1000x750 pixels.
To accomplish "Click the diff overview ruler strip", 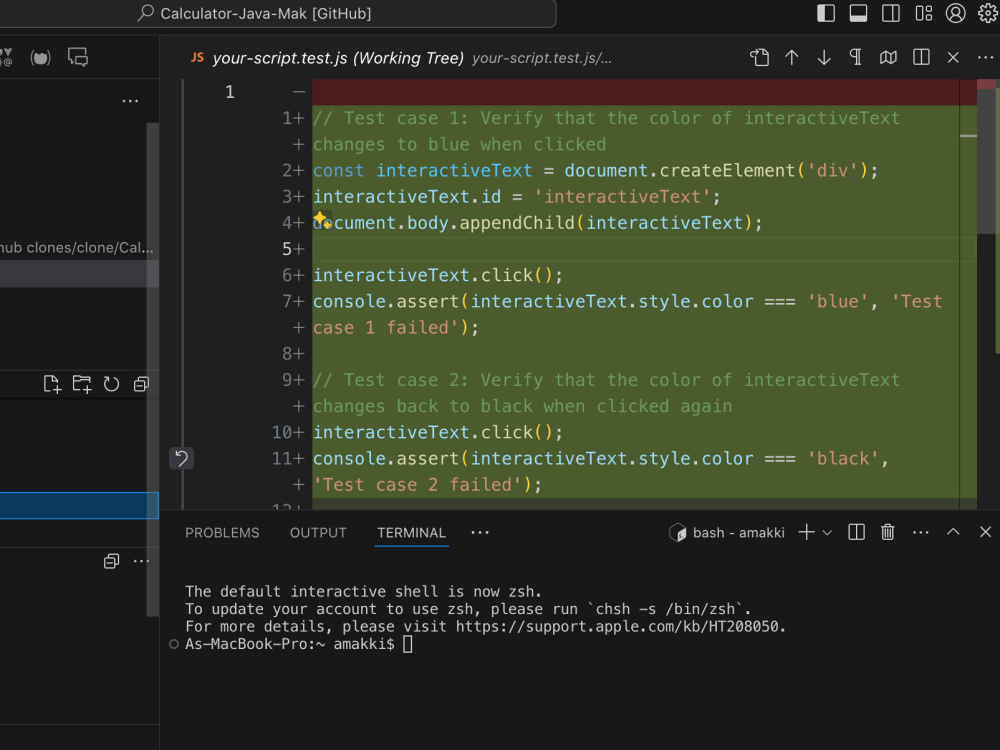I will 968,293.
